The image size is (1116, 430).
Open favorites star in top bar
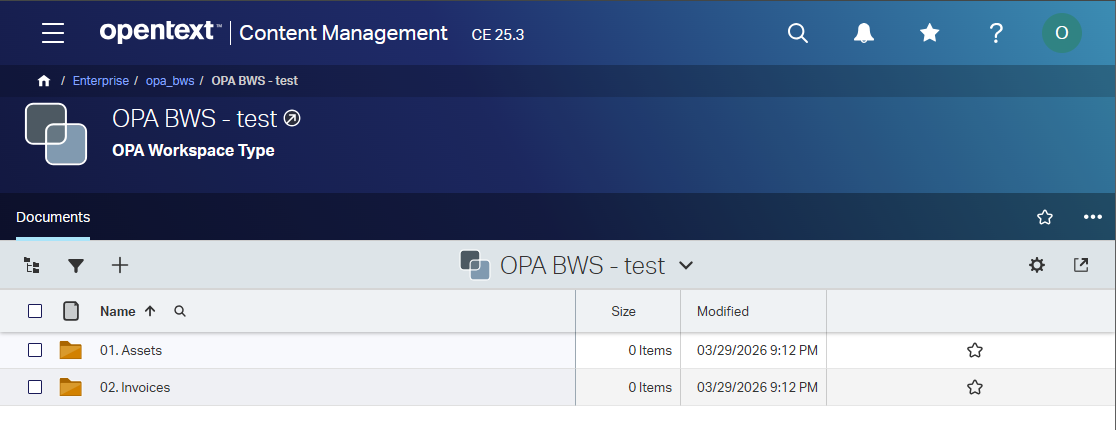click(930, 33)
